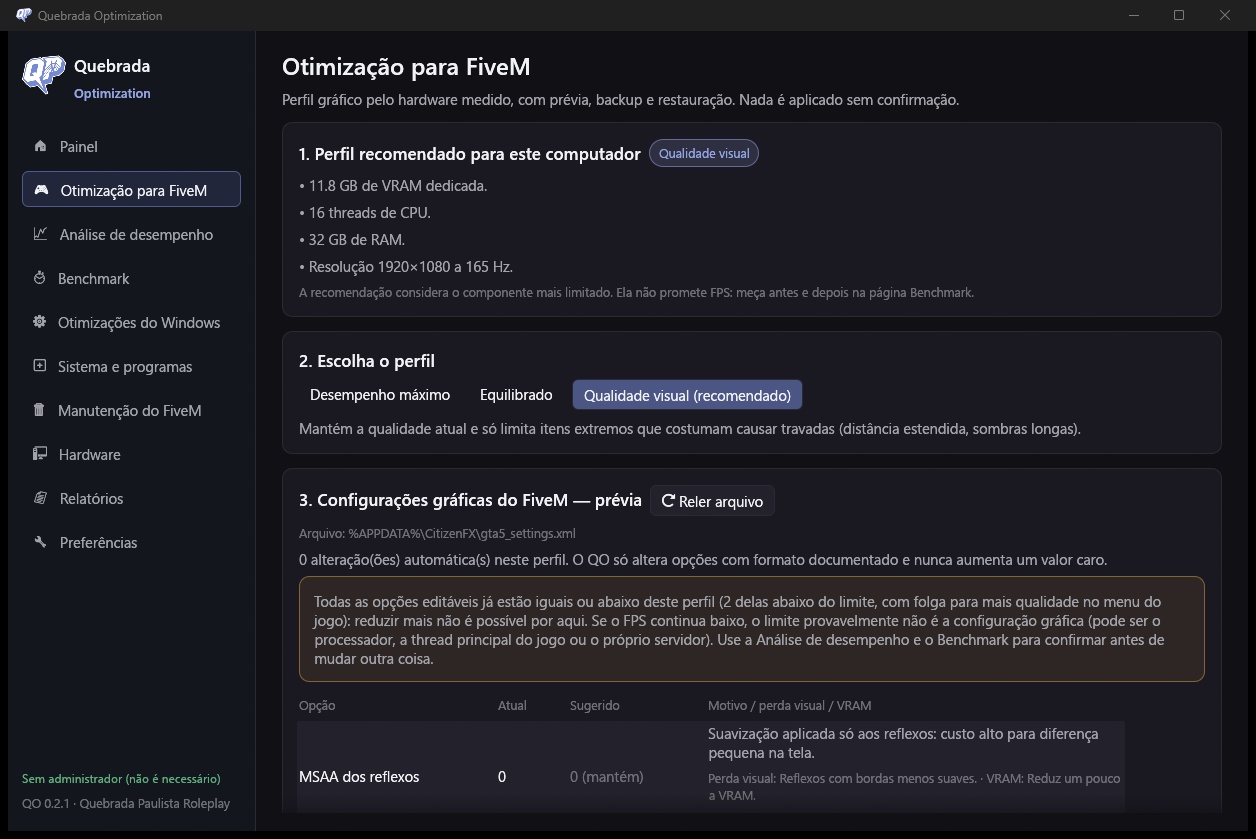Open the Preferências page label
Image resolution: width=1256 pixels, height=839 pixels.
pyautogui.click(x=99, y=543)
